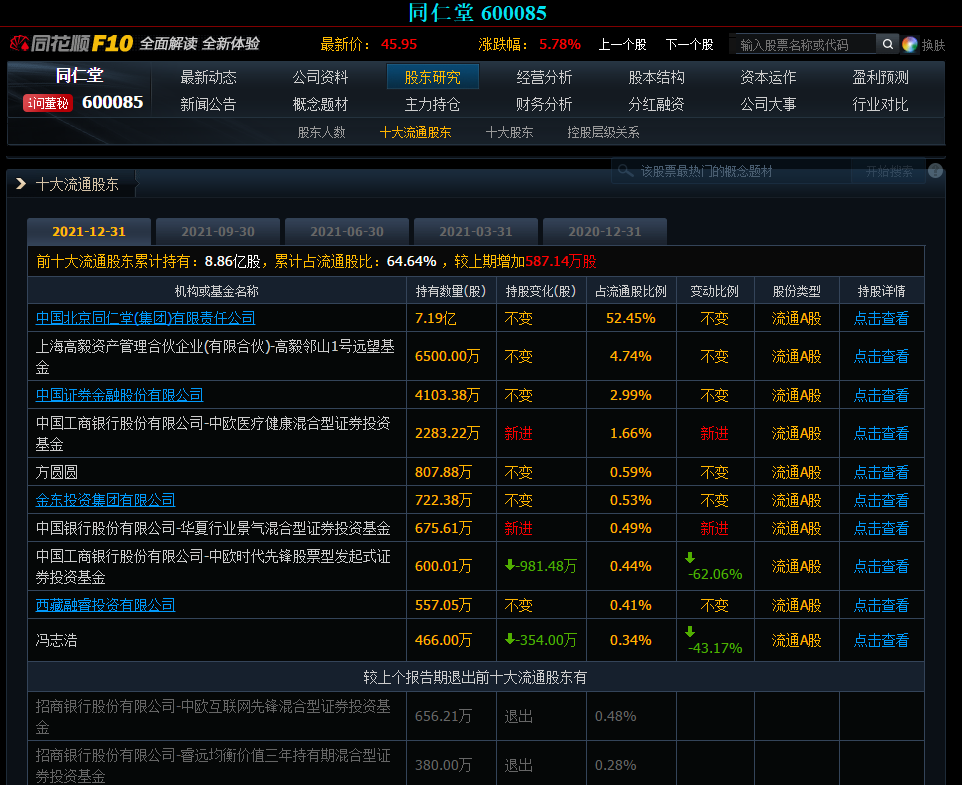Go to previous stock 上一个股

pyautogui.click(x=622, y=44)
